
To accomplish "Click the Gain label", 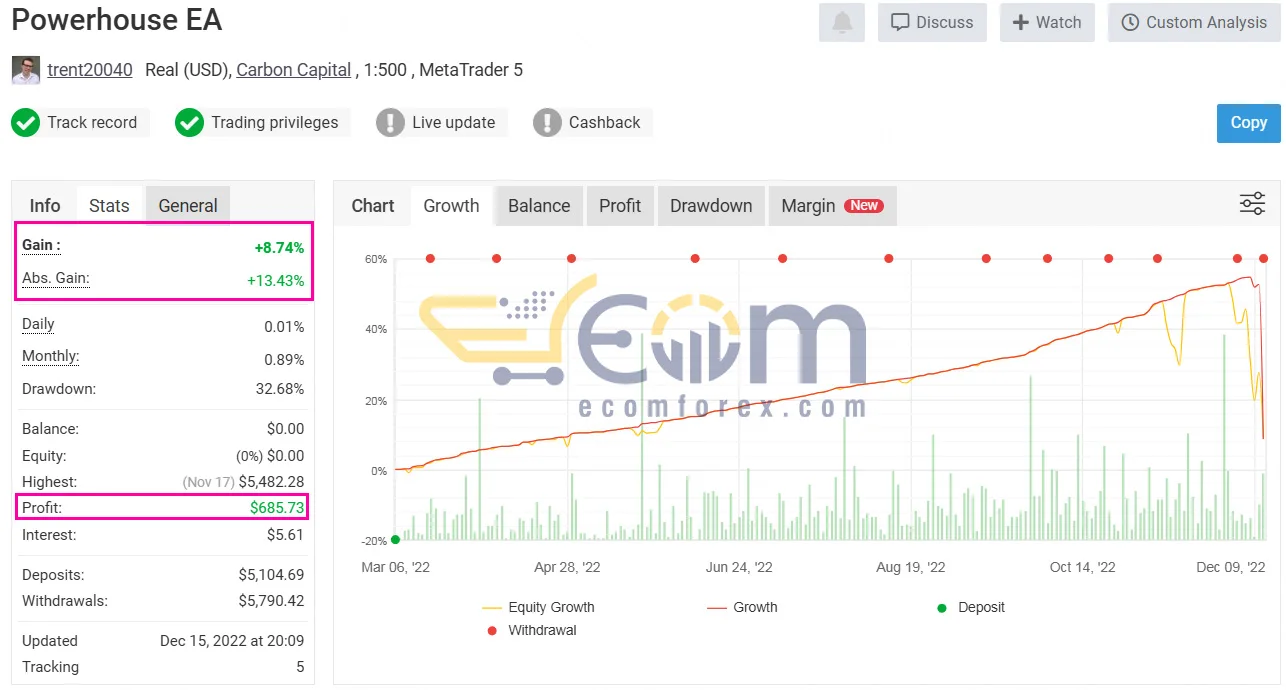I will (x=41, y=245).
